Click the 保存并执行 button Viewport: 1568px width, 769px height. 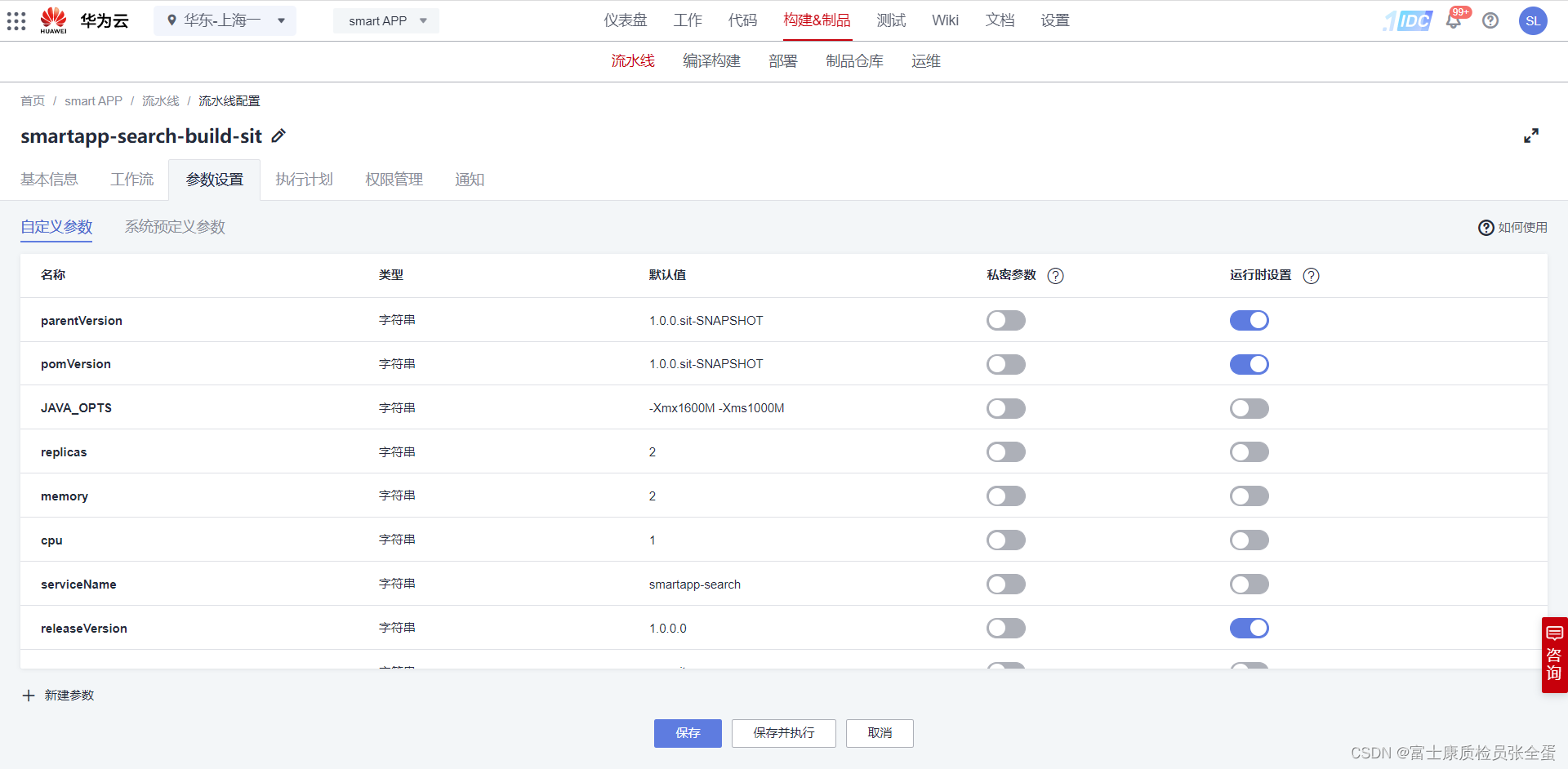(x=784, y=733)
